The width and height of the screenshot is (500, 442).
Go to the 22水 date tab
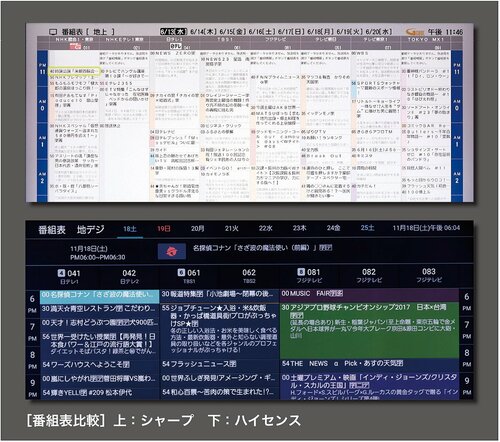266,228
